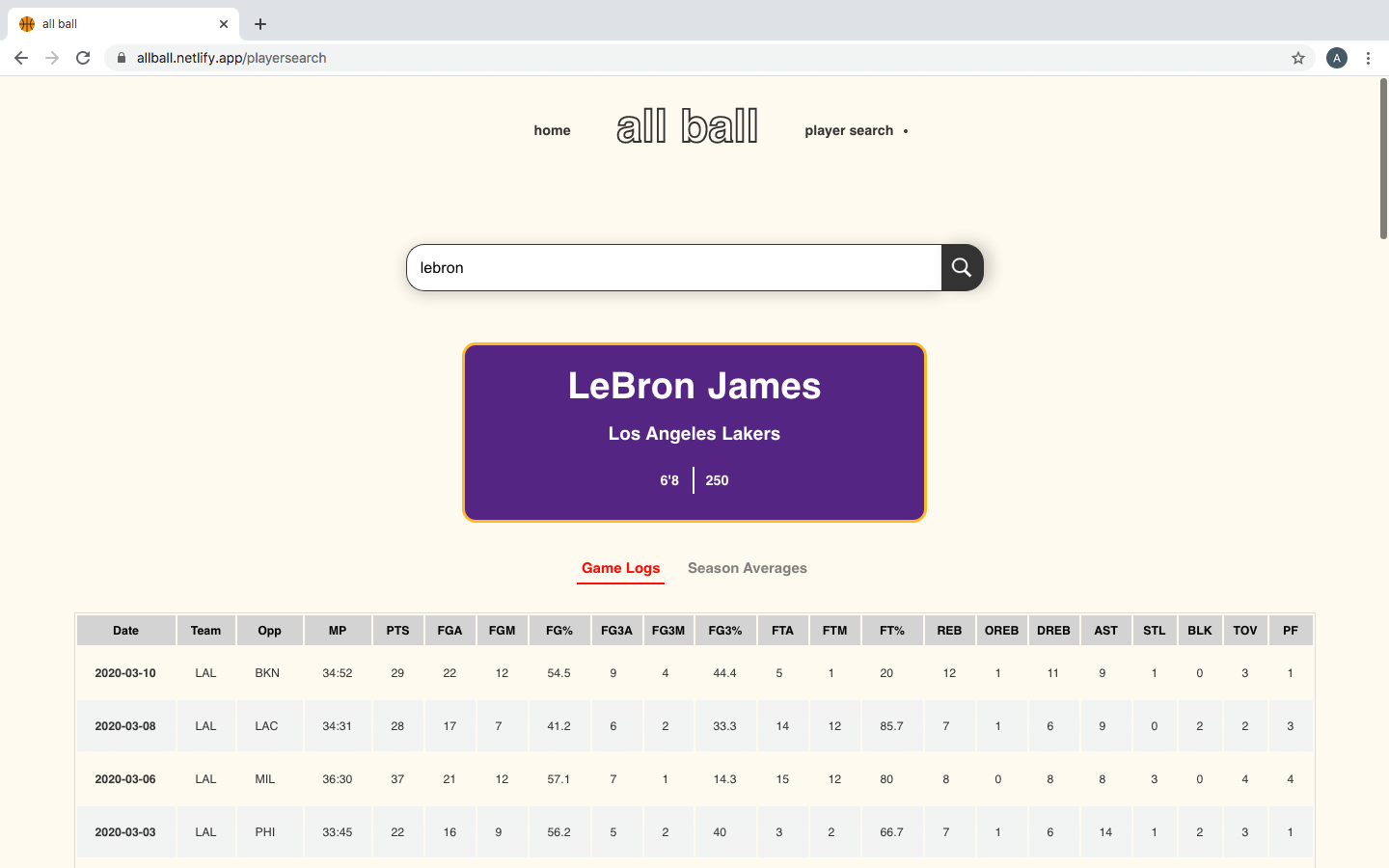Click the 36:30 minutes played cell
Screen dimensions: 1389x868
coord(338,779)
